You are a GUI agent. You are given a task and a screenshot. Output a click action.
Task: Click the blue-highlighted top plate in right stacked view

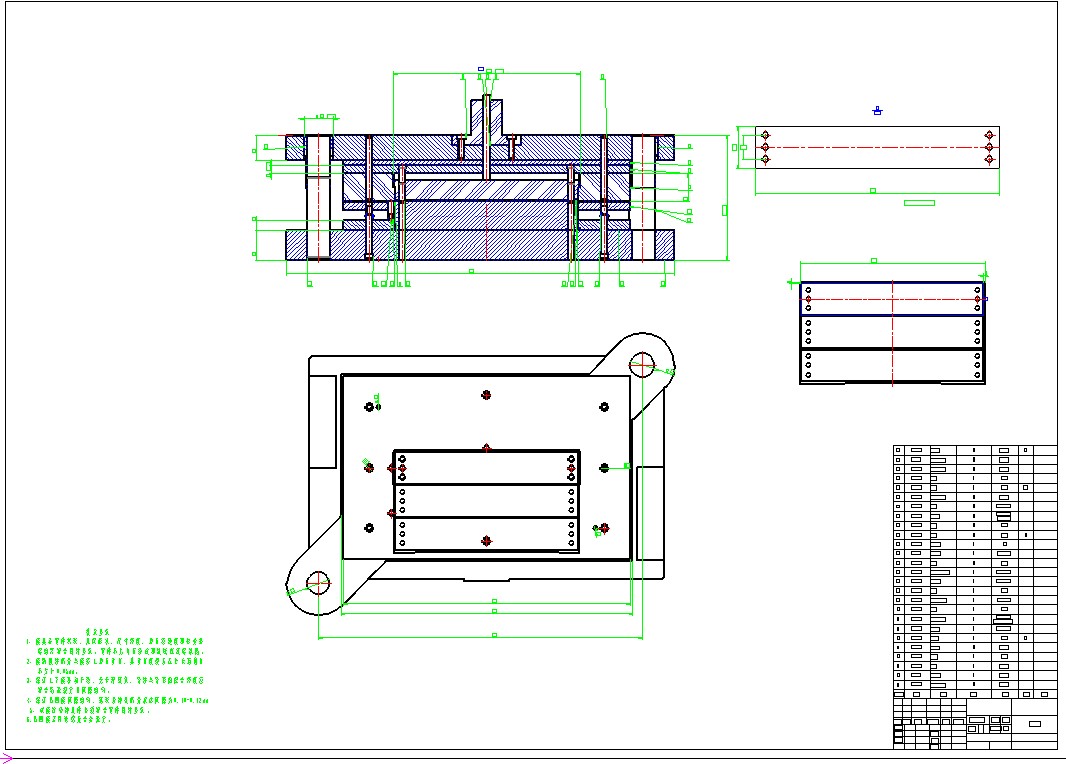pos(892,299)
